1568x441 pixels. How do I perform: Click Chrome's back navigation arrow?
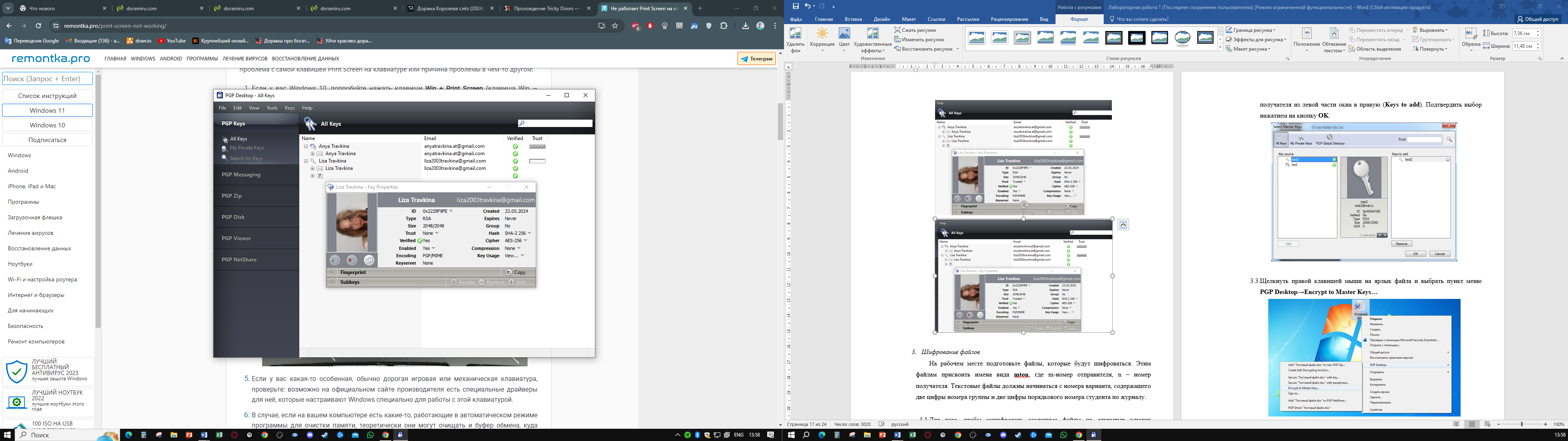[x=9, y=26]
